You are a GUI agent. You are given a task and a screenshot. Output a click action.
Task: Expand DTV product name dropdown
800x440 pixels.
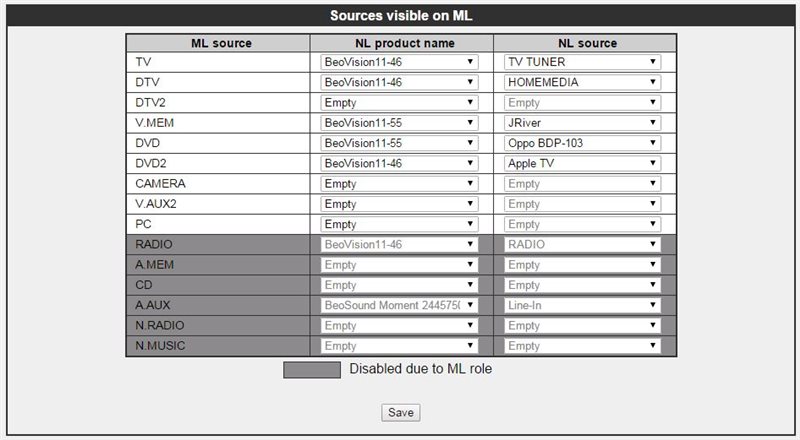pos(400,82)
